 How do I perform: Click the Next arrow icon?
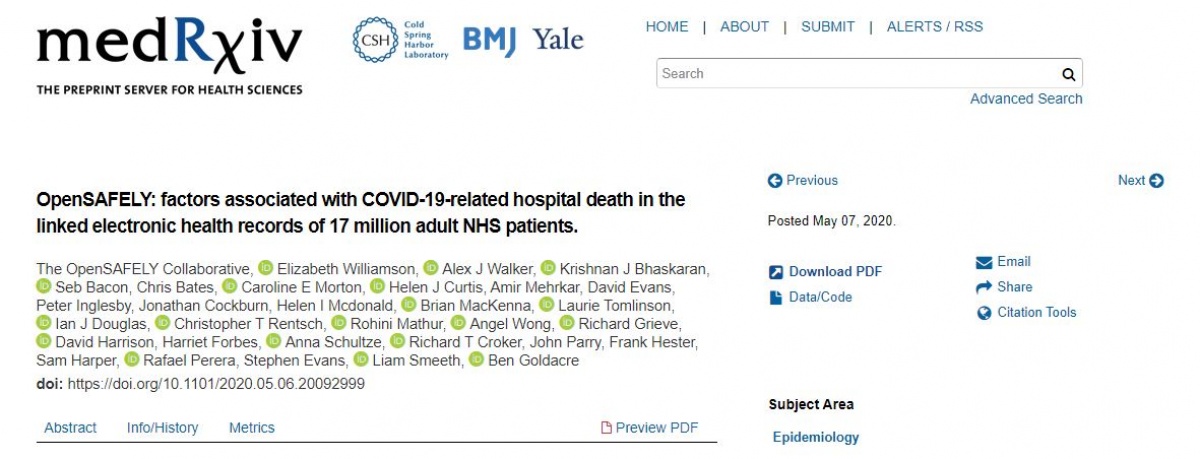(1157, 181)
